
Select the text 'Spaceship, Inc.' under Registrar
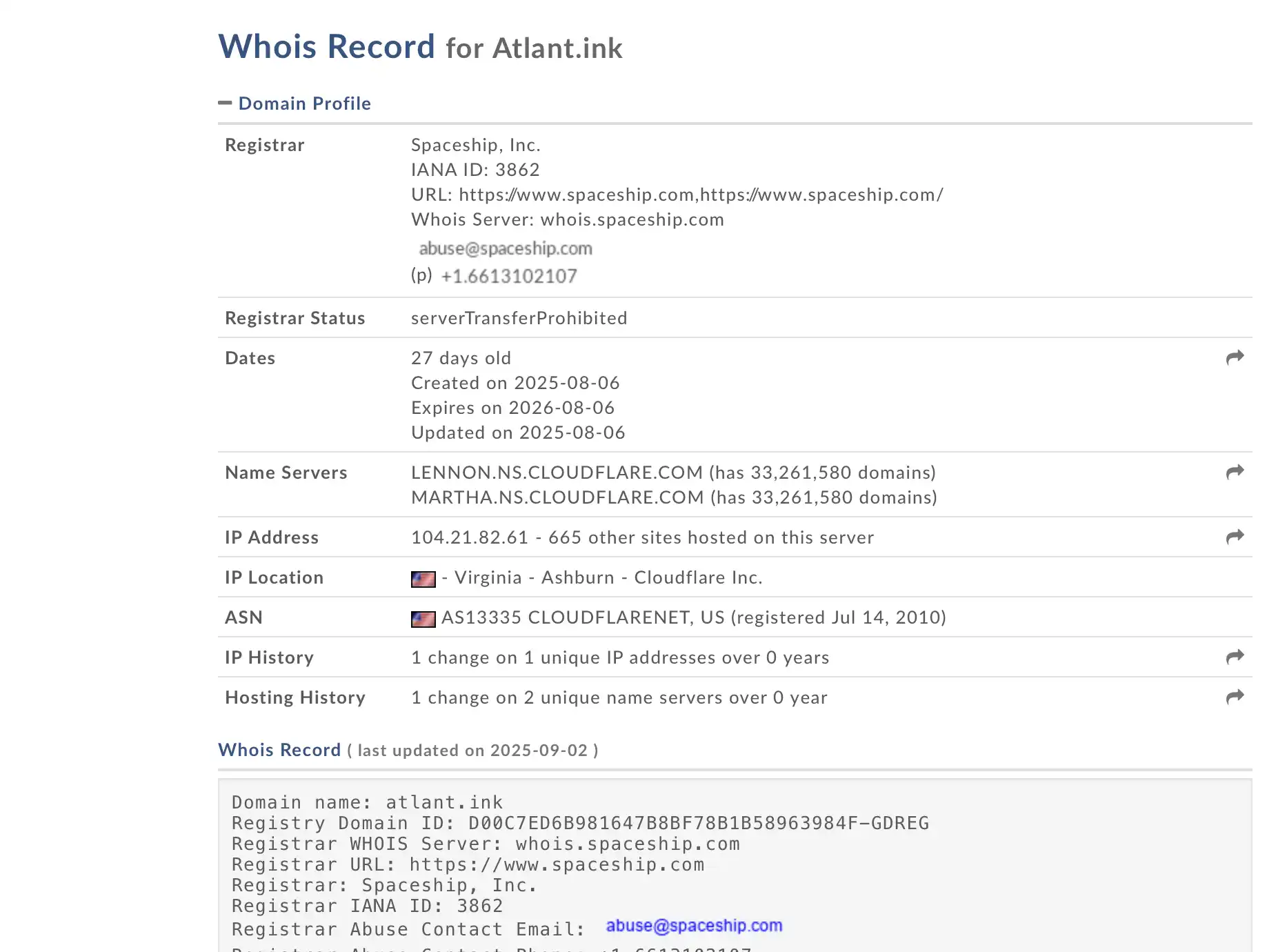[476, 145]
